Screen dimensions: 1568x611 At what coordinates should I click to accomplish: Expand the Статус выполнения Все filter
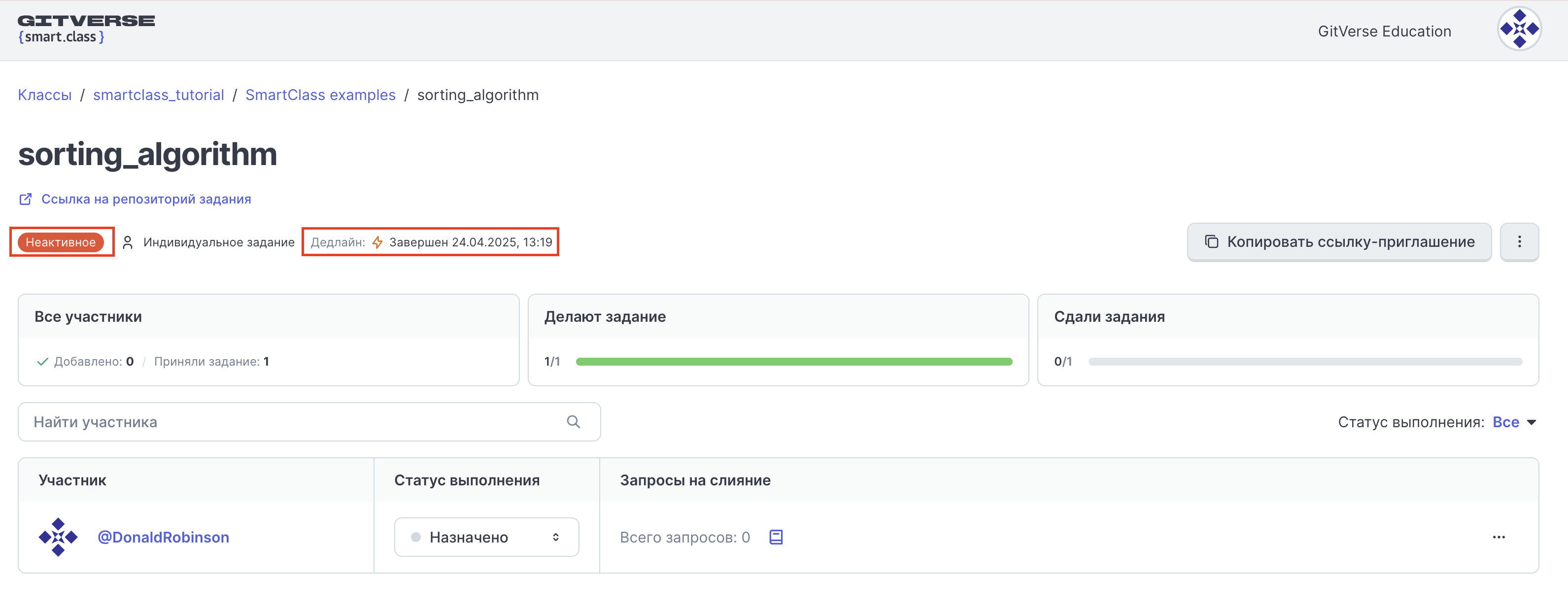1514,422
